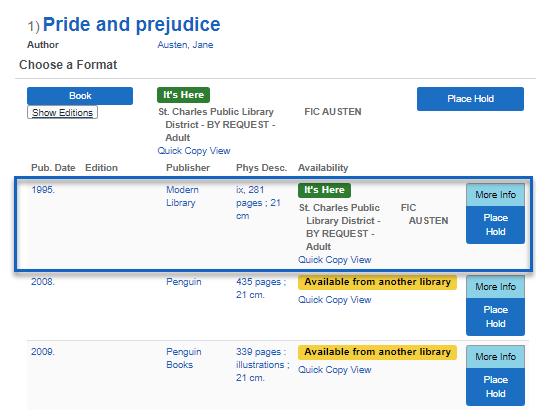Open Quick Copy View in the 1995 row

point(335,260)
